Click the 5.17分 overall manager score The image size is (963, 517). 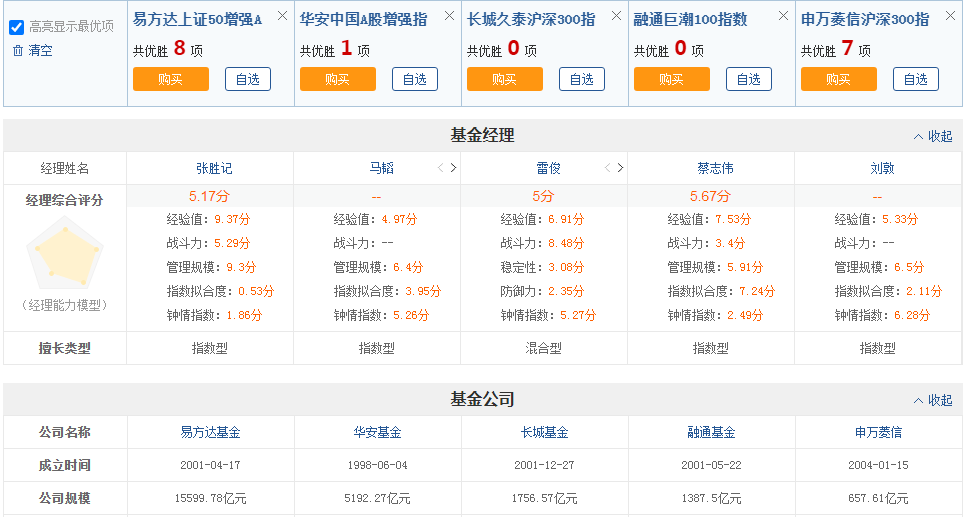209,196
